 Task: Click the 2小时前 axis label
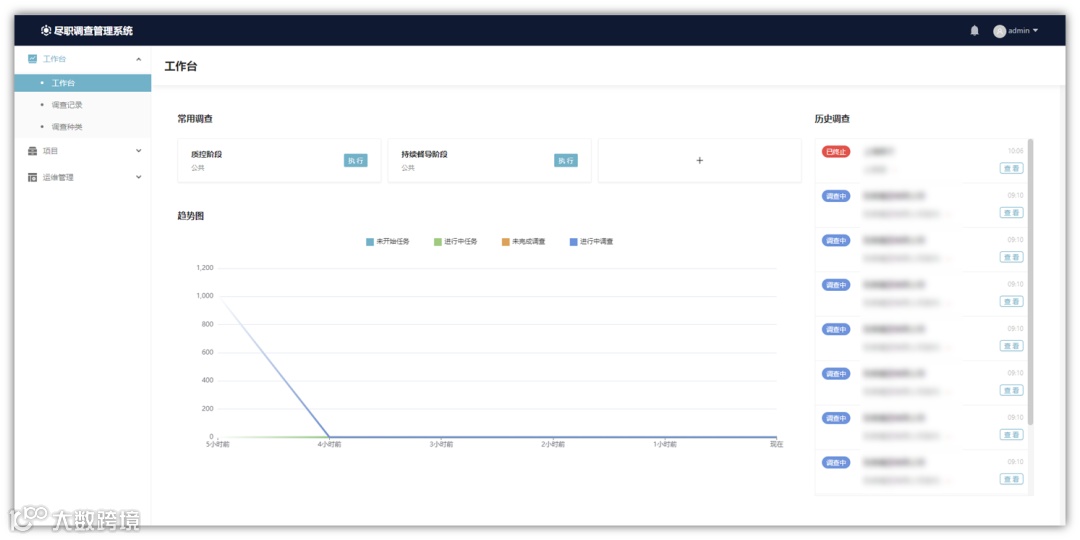tap(552, 445)
